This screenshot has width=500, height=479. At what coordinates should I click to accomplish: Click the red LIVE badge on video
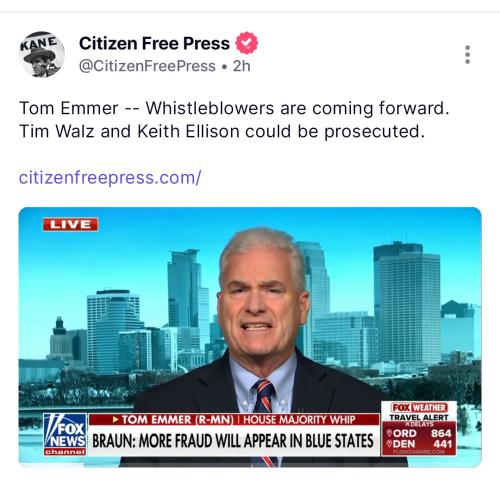[x=70, y=224]
